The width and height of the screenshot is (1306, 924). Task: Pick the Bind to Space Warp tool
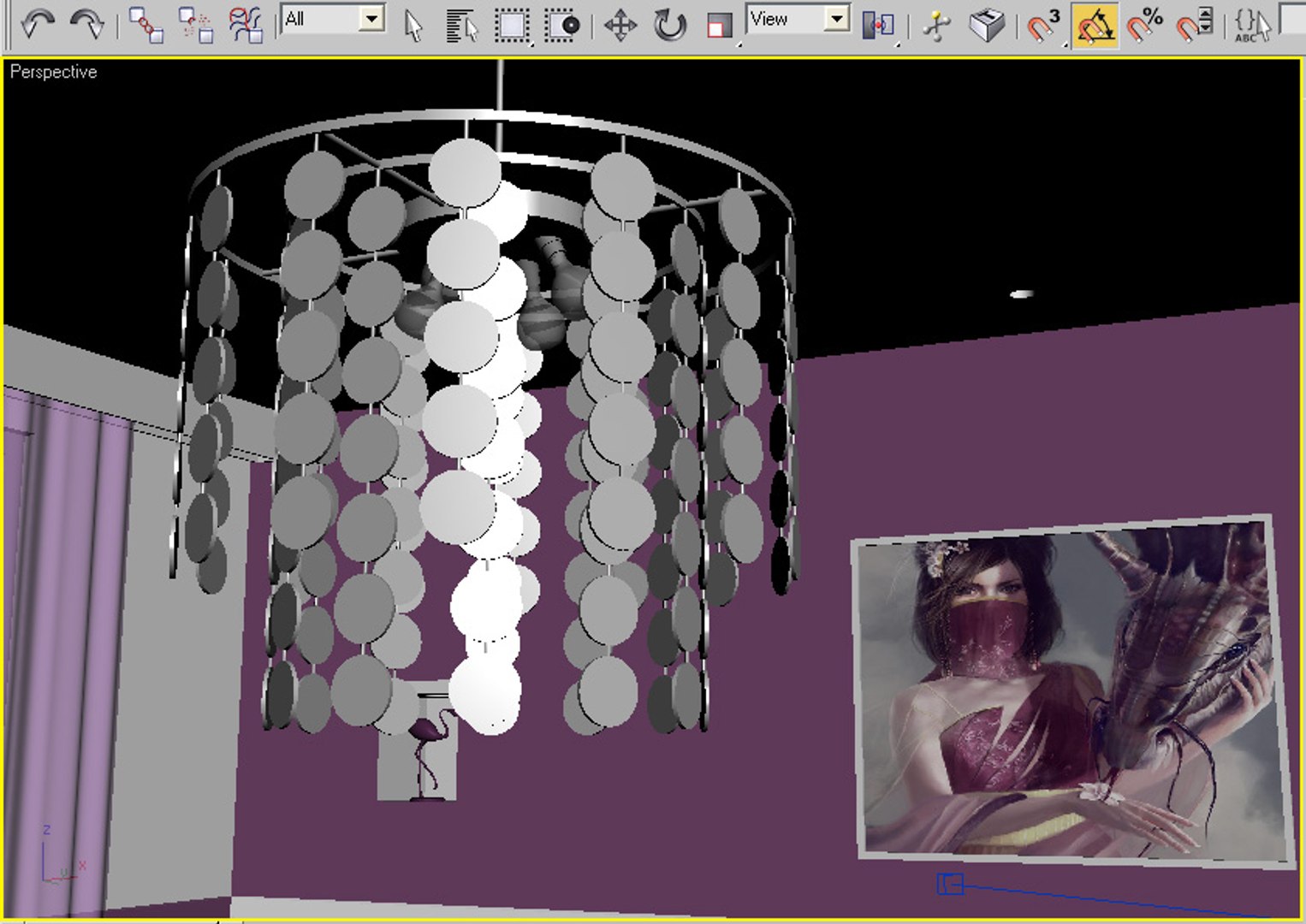246,24
